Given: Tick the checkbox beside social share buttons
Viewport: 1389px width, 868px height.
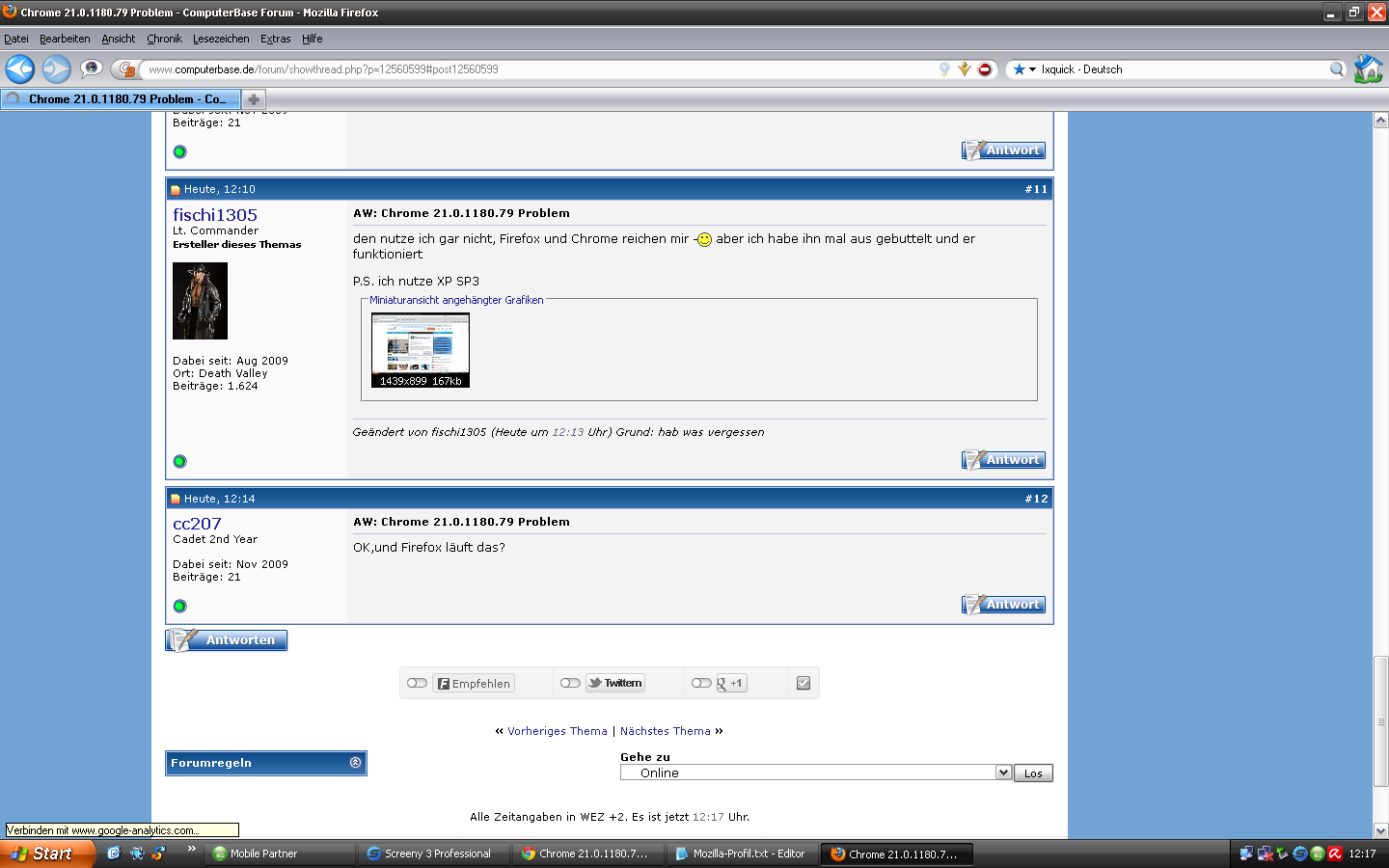Looking at the screenshot, I should click(803, 683).
